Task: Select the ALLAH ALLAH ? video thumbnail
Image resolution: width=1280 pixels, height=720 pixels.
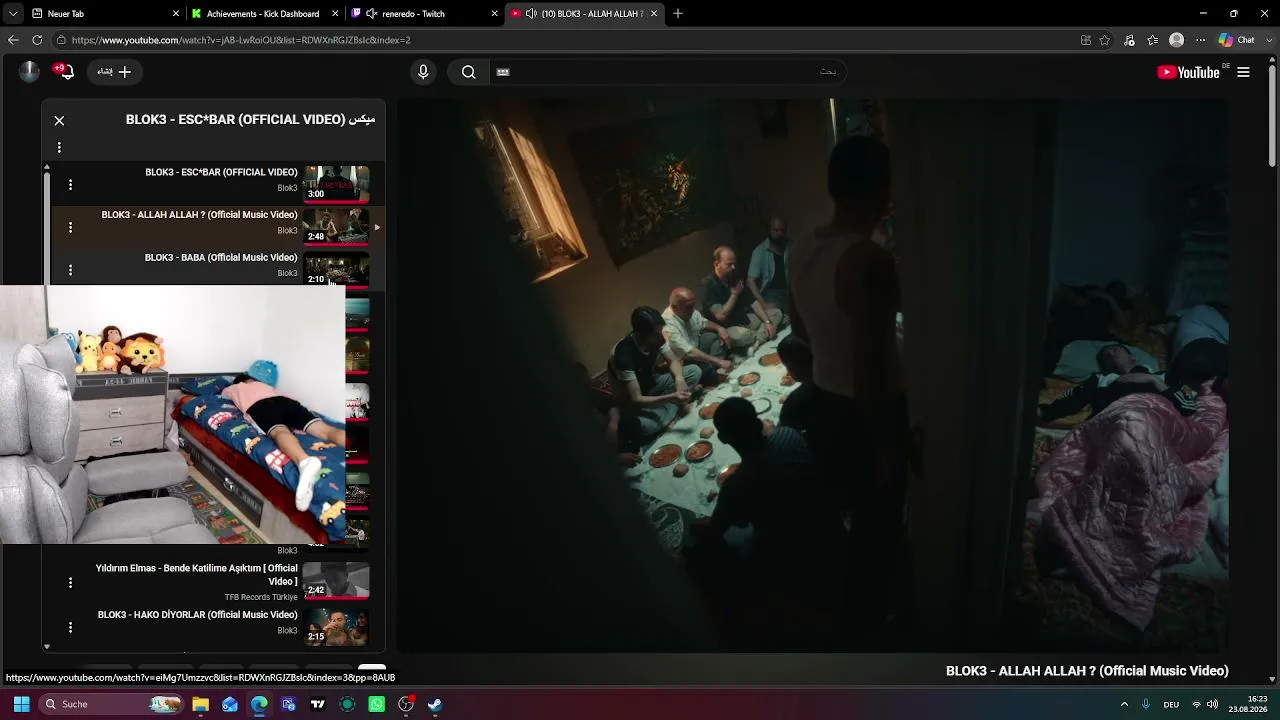Action: [336, 226]
